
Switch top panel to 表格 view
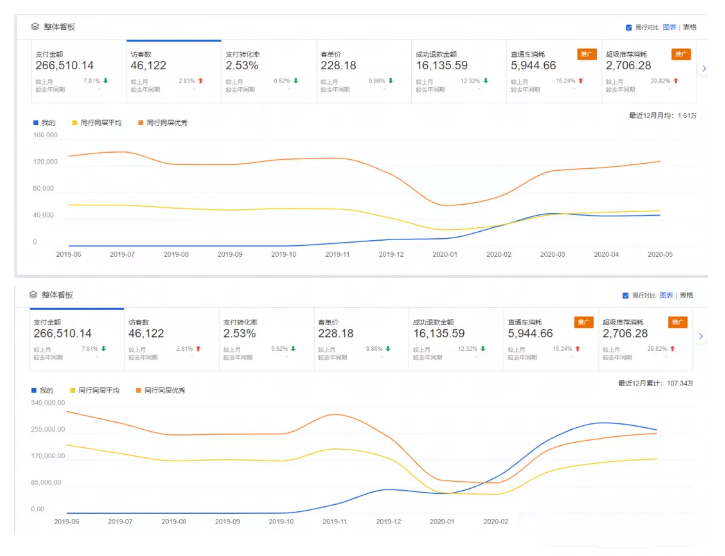(689, 28)
